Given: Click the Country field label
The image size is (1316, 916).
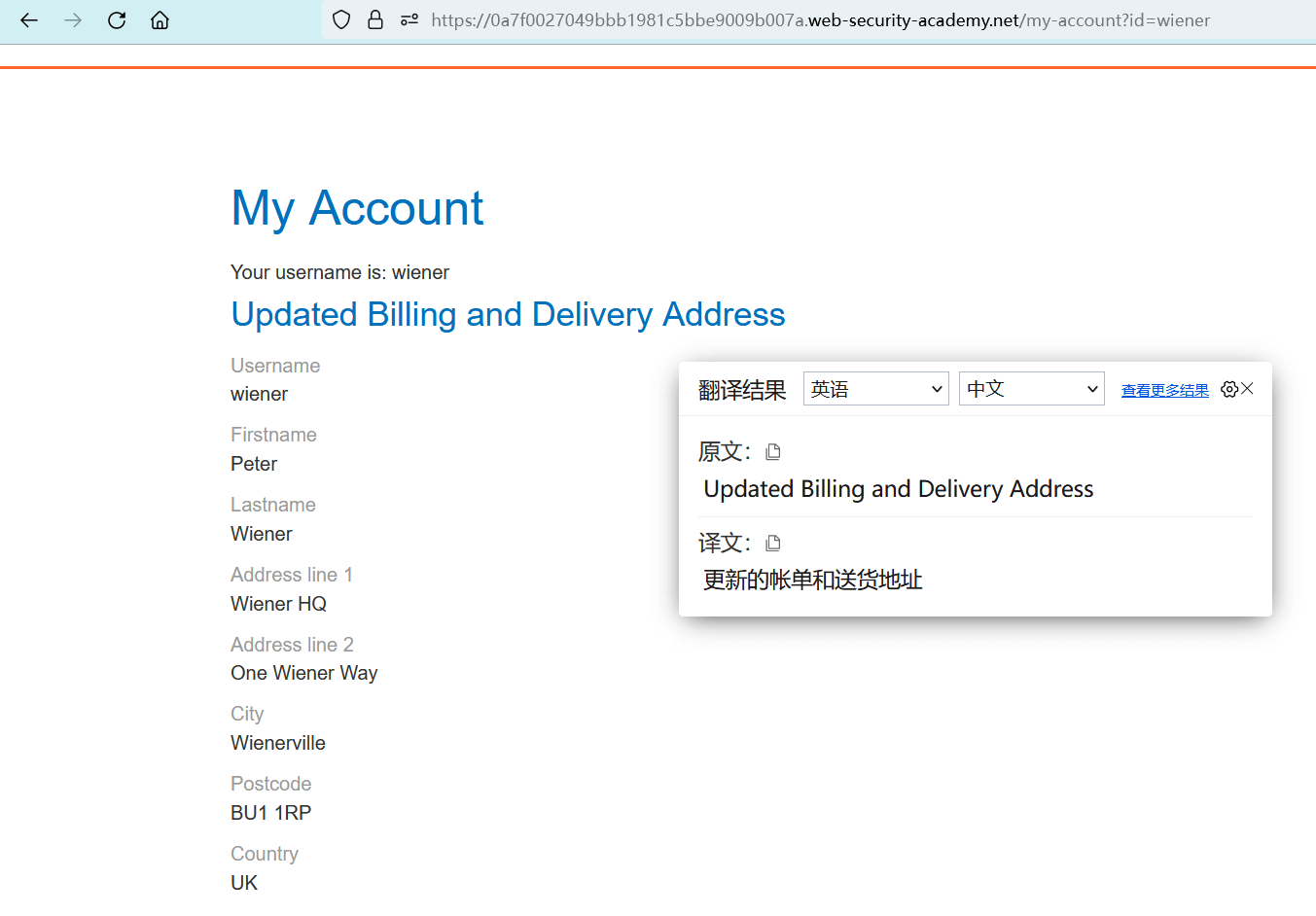Looking at the screenshot, I should coord(265,854).
